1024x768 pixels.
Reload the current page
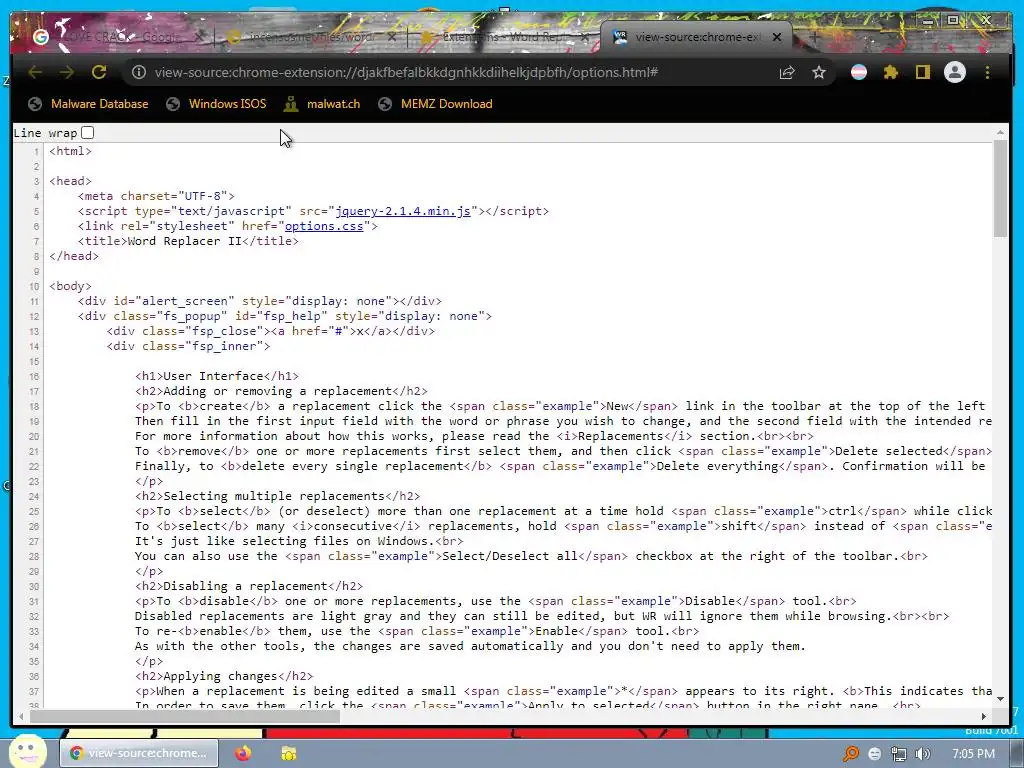[99, 72]
